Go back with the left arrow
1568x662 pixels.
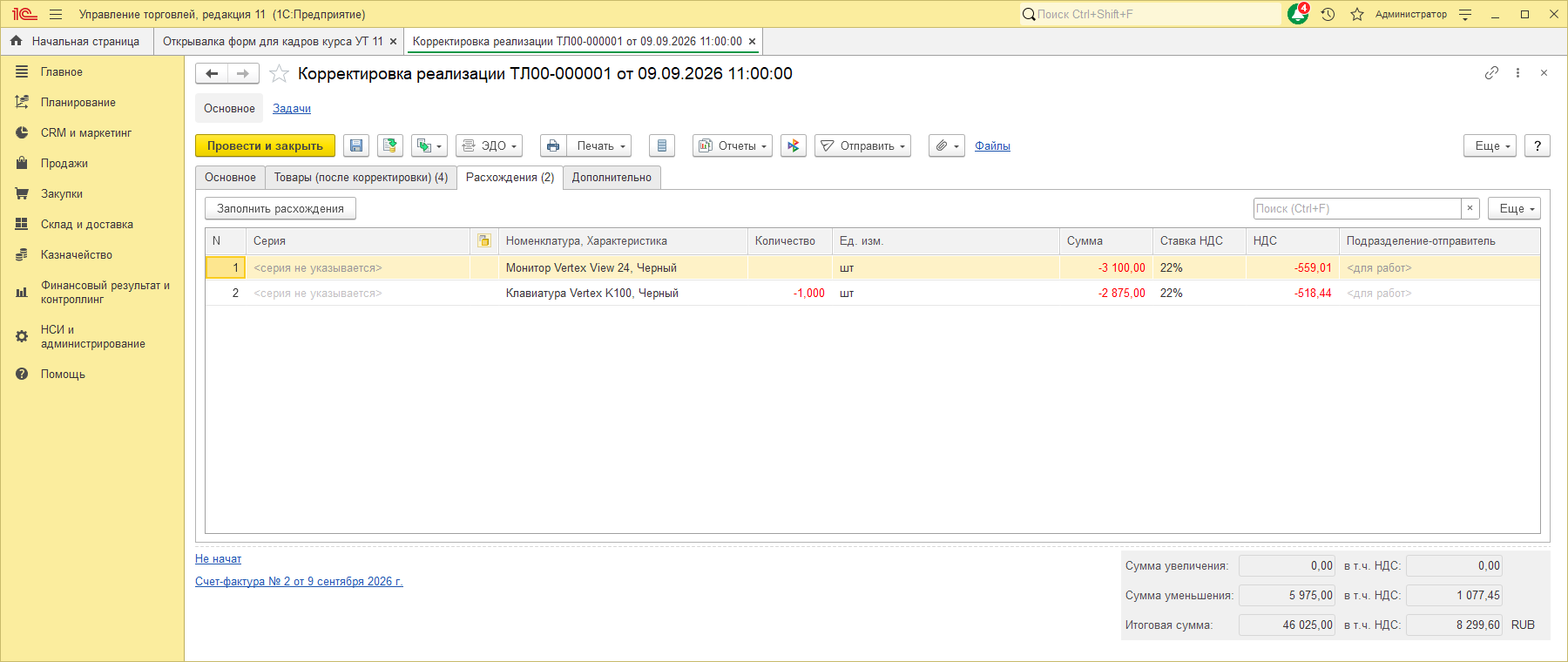(212, 74)
